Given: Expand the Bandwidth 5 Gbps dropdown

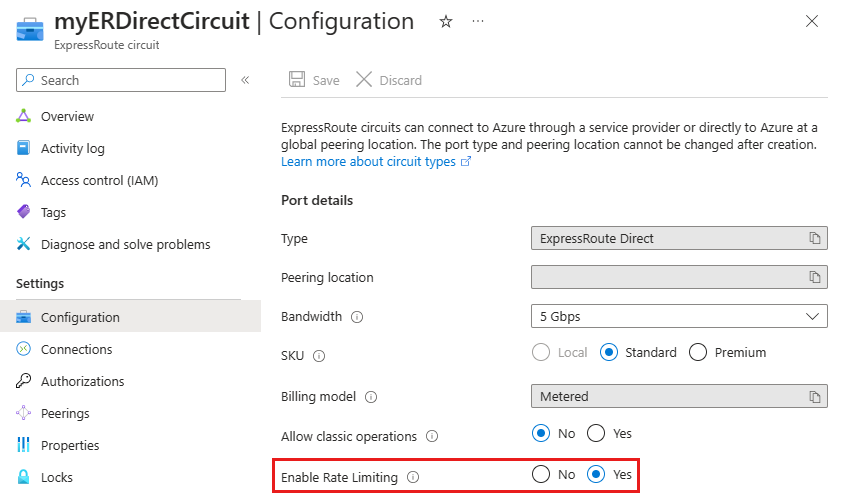Looking at the screenshot, I should tap(679, 316).
